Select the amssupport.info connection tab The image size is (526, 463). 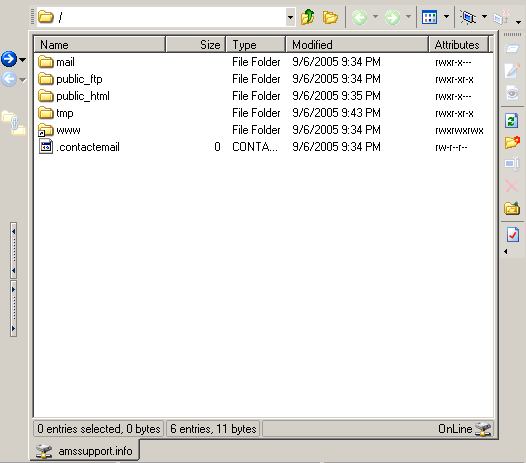[85, 451]
